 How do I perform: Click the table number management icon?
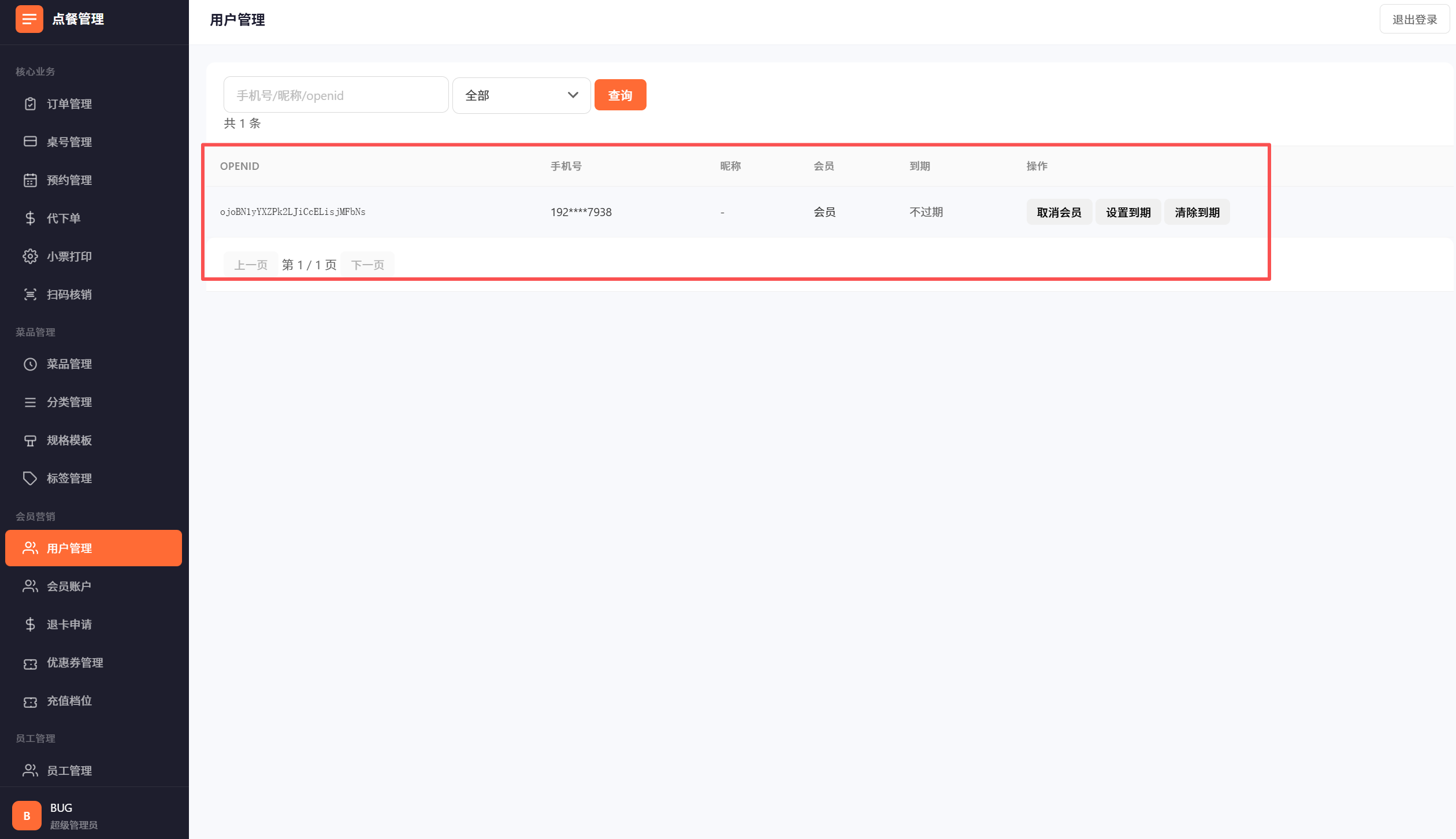[x=30, y=142]
